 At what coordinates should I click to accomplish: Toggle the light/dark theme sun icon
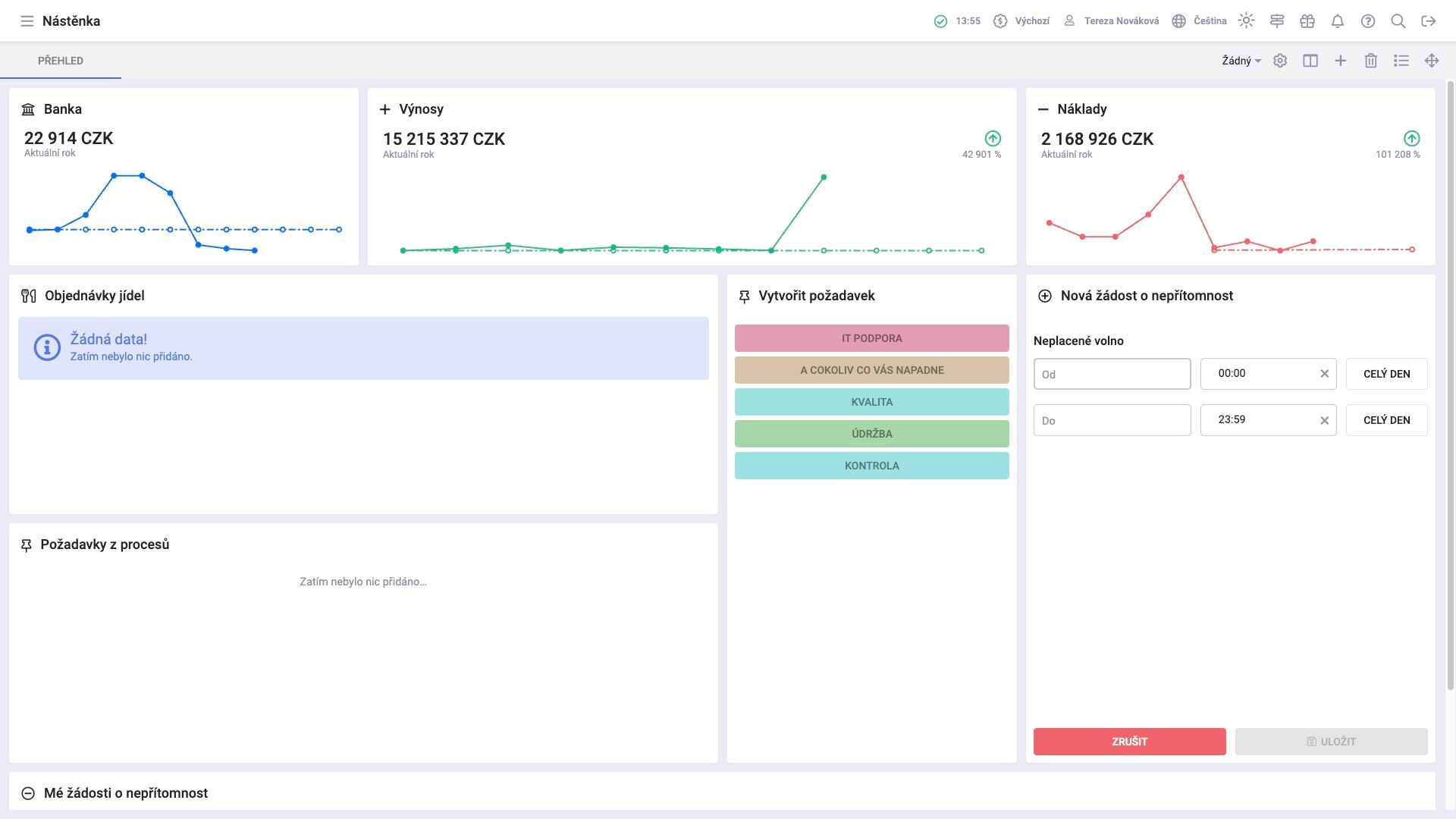1246,21
